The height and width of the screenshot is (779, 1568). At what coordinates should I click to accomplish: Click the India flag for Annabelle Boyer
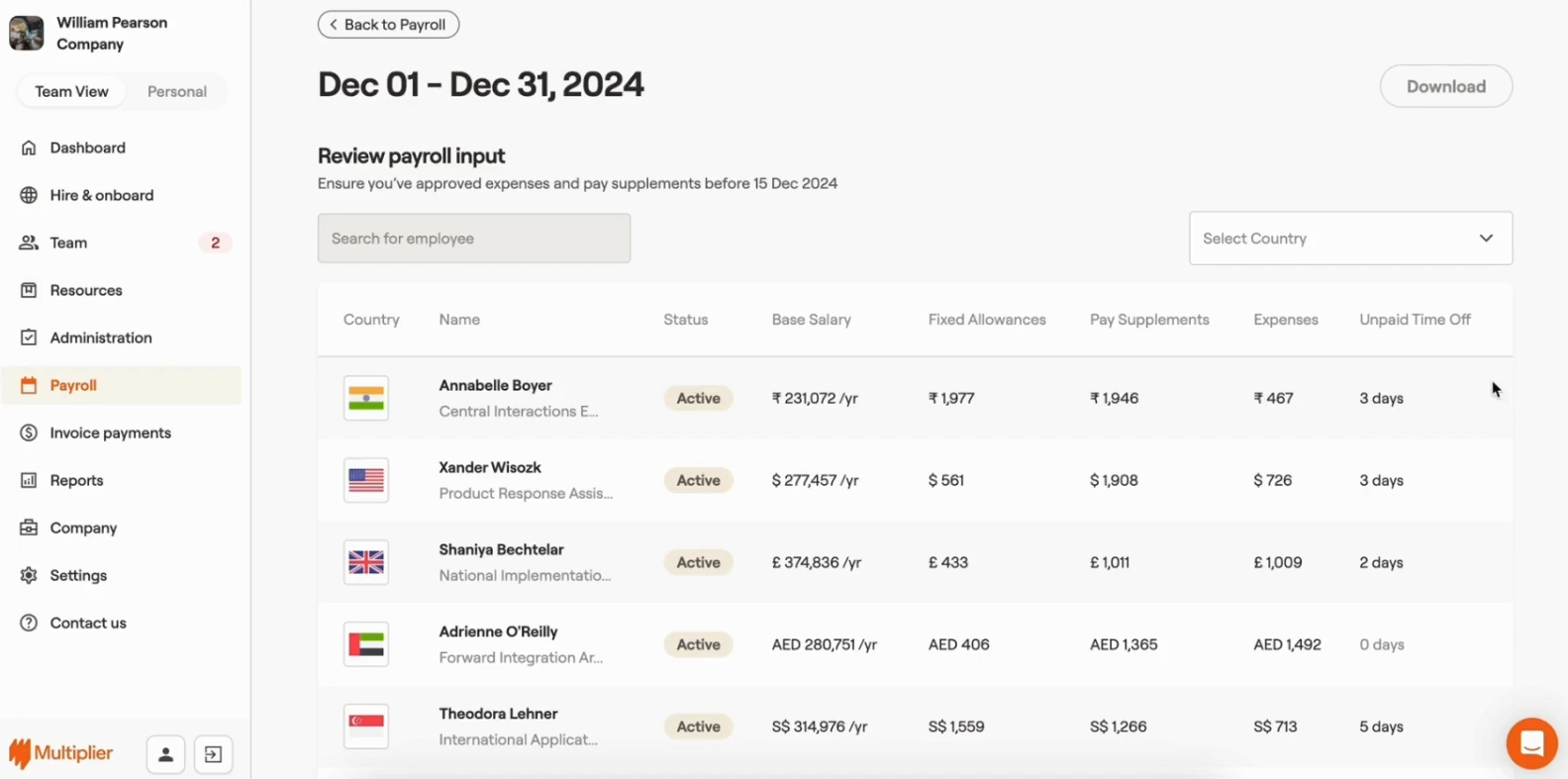(x=366, y=398)
